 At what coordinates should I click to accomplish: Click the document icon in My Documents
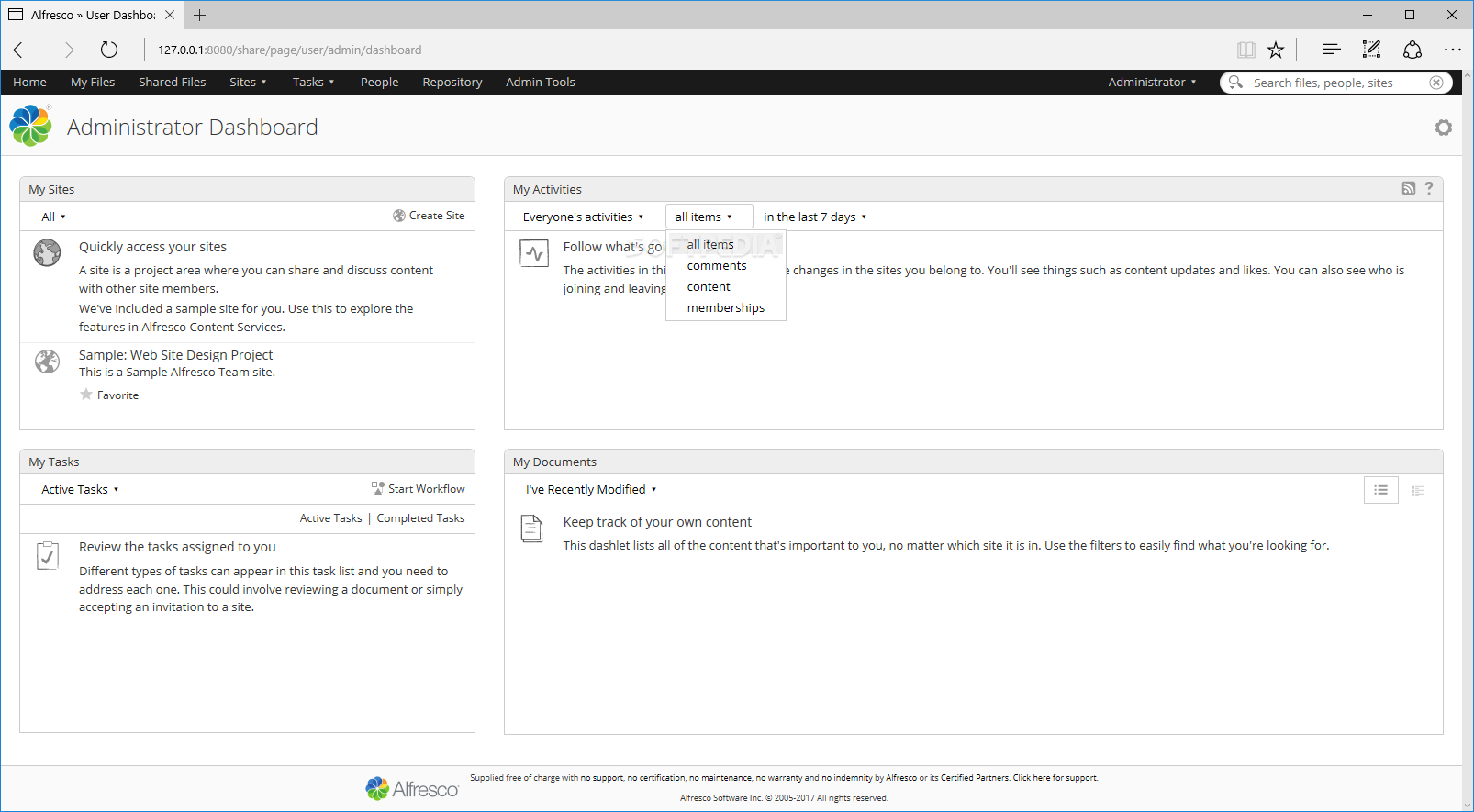(532, 528)
